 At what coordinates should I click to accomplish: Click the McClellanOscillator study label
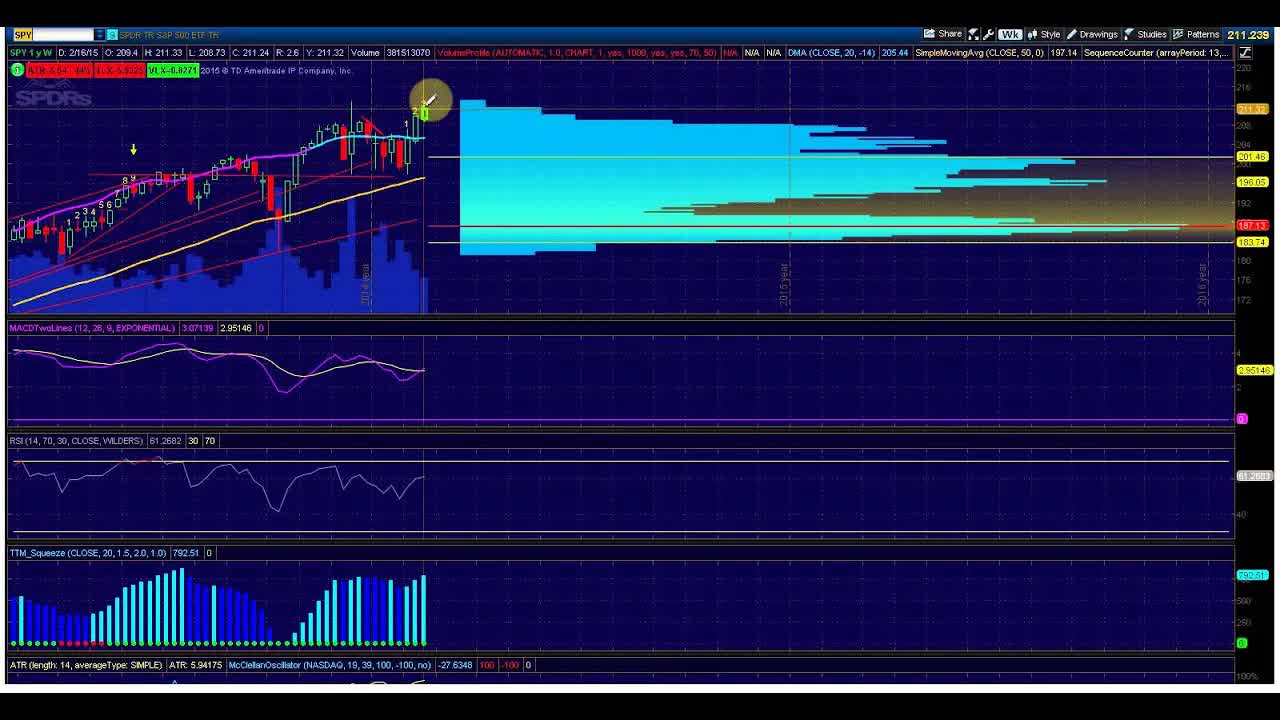[x=330, y=665]
